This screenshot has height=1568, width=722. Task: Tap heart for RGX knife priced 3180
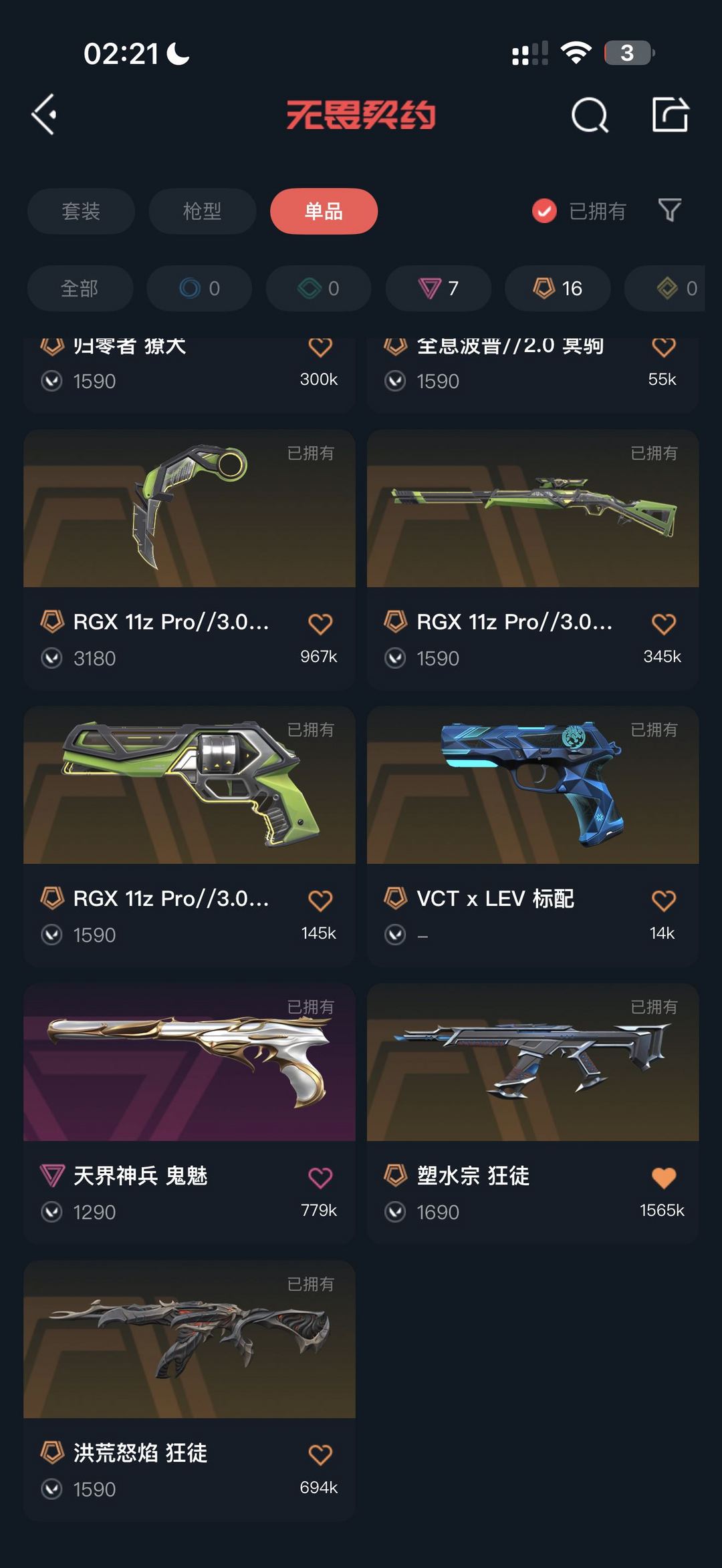[x=320, y=623]
